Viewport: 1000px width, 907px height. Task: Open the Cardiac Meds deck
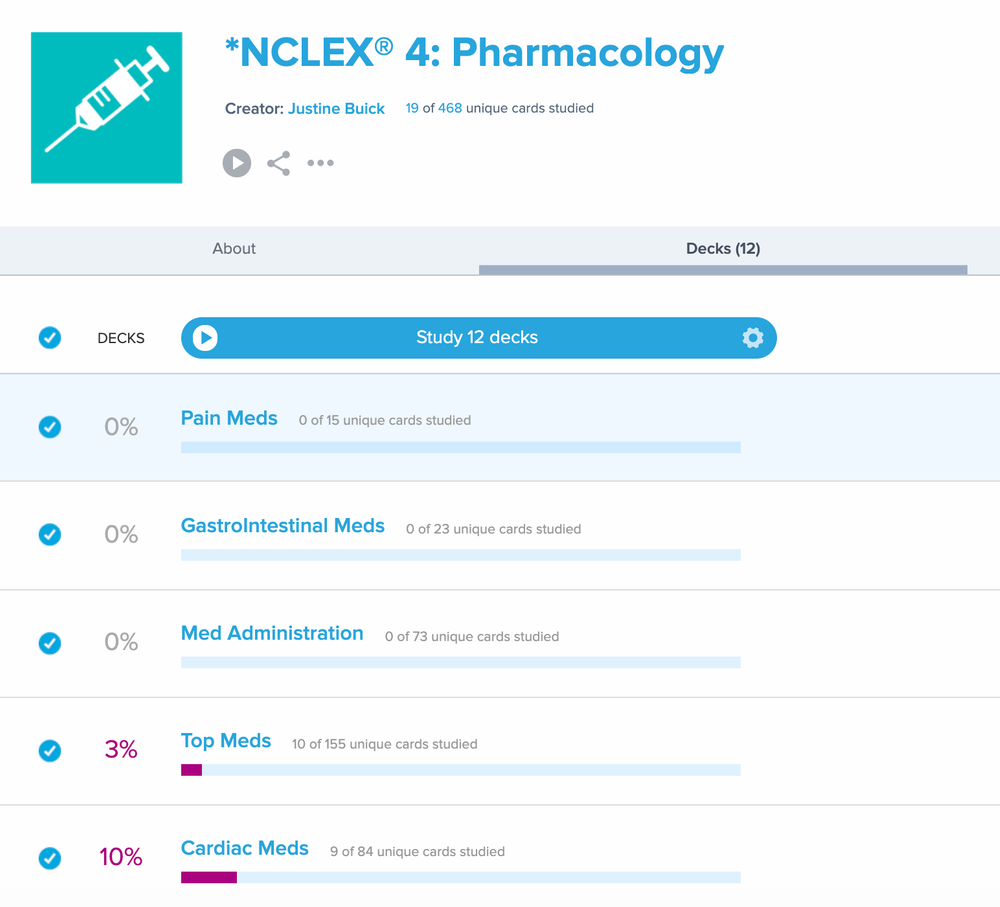[x=244, y=848]
